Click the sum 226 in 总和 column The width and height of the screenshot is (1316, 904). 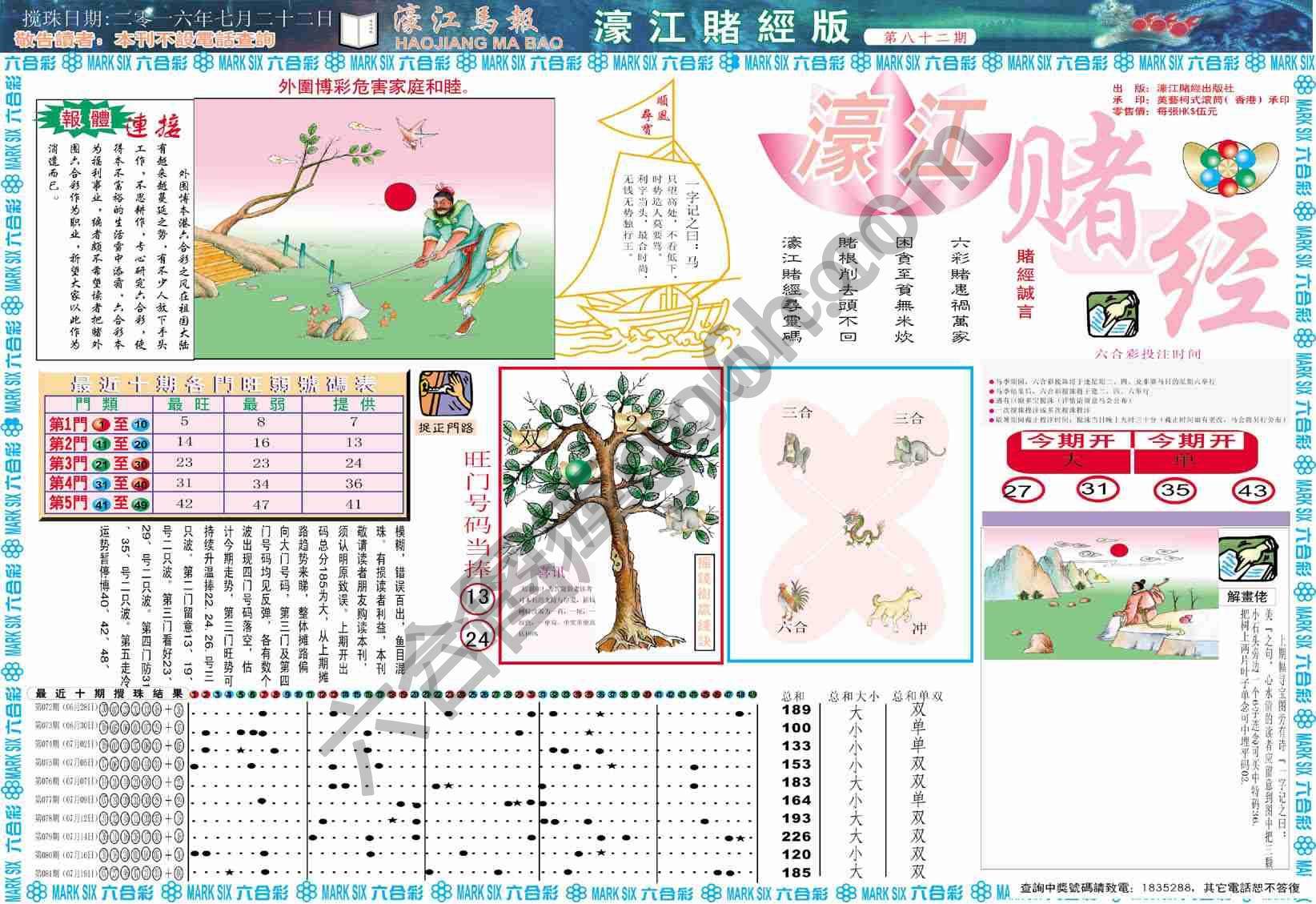(x=797, y=836)
